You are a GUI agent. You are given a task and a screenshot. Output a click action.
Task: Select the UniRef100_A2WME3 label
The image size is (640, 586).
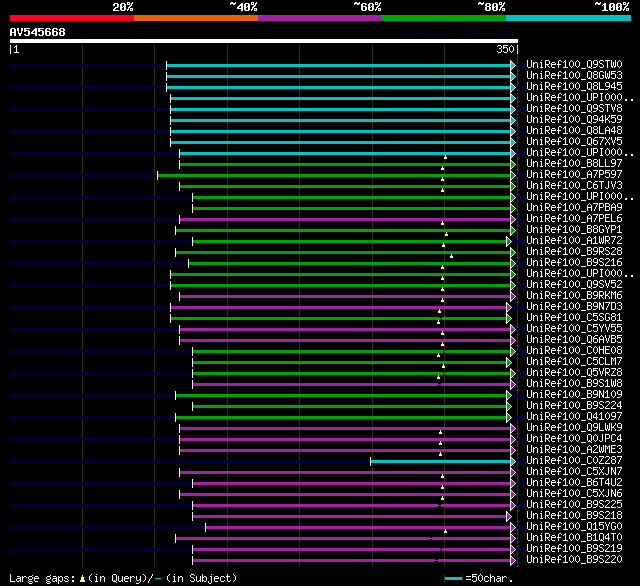[574, 450]
